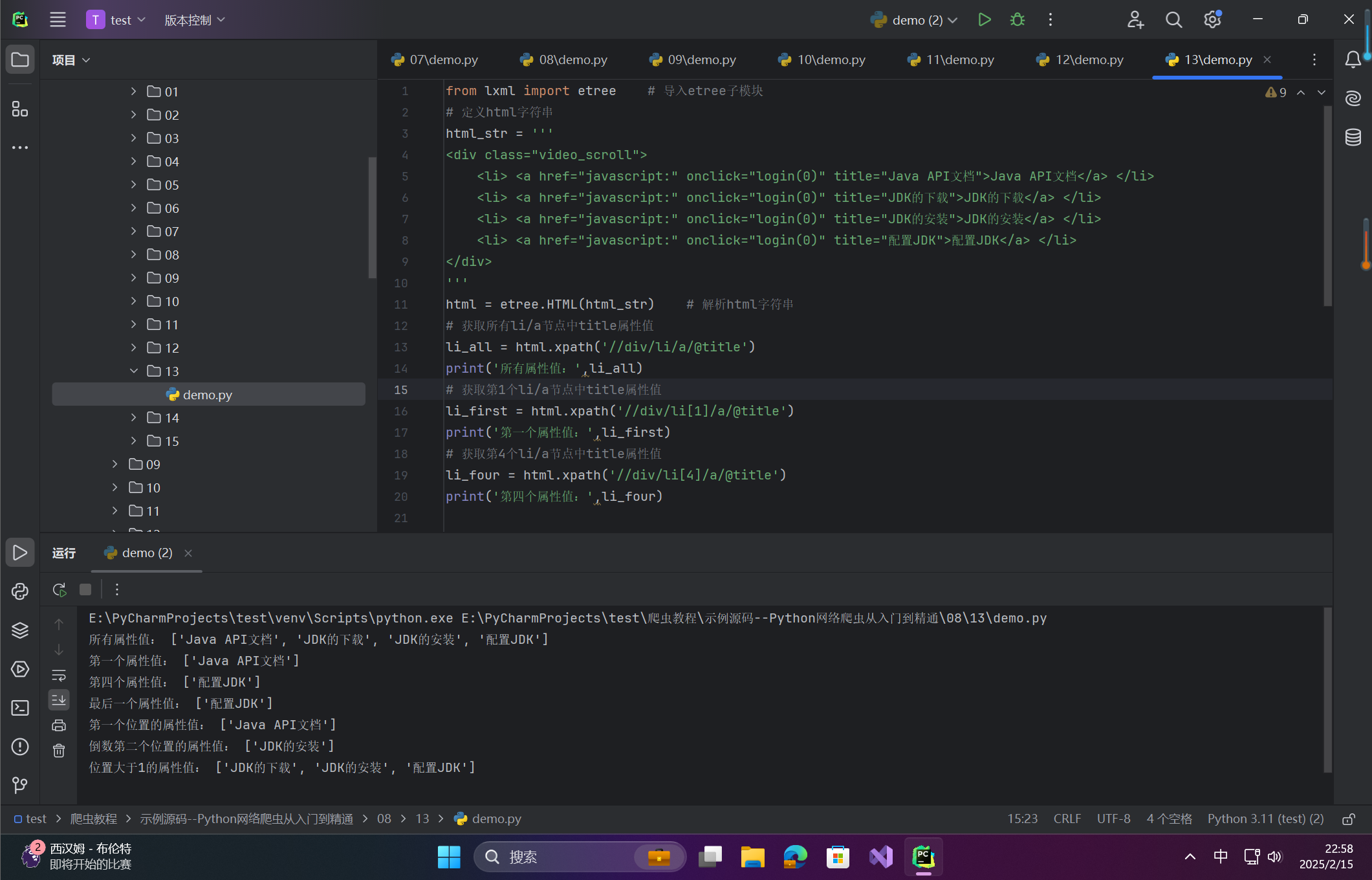Run the demo (2) configuration
Screen dimensions: 1372x880
point(984,20)
